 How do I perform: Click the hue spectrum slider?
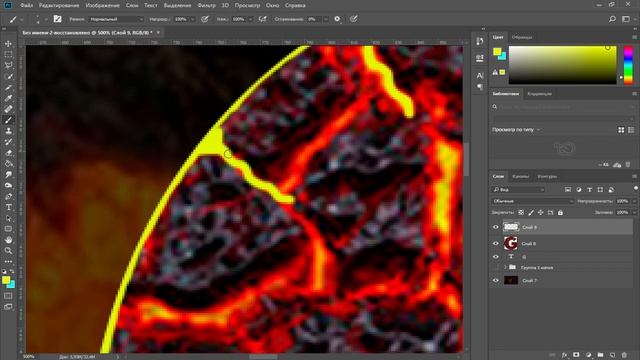pos(628,65)
